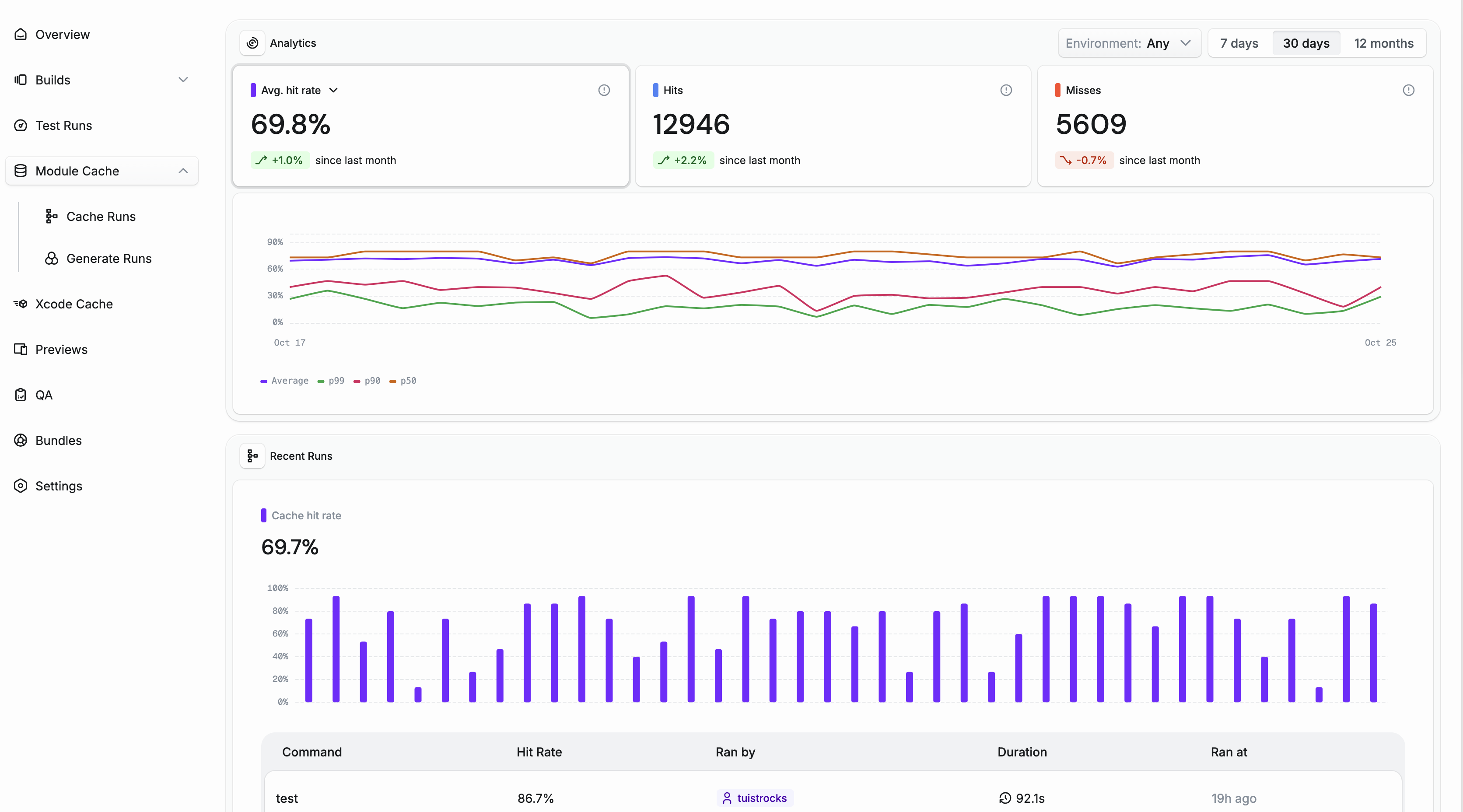Click the Cache Runs node icon
Viewport: 1463px width, 812px height.
coord(52,217)
